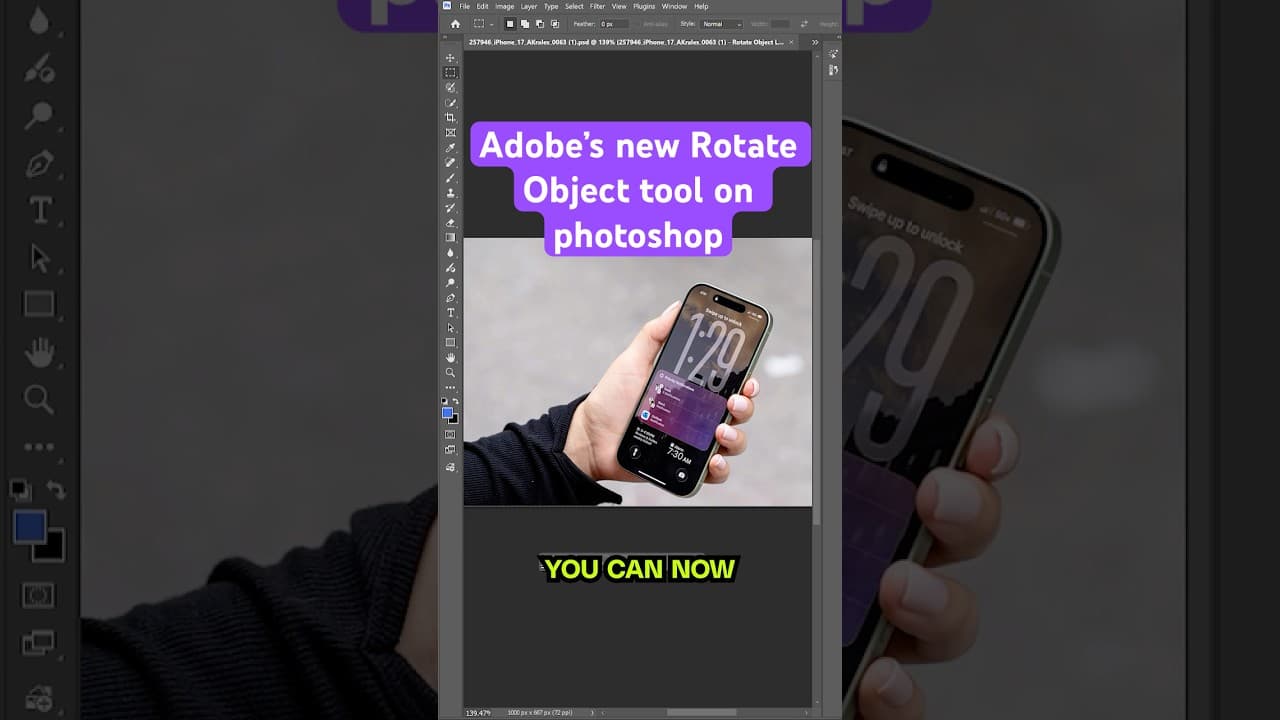This screenshot has width=1280, height=720.
Task: Select the Type tool
Action: (x=450, y=312)
